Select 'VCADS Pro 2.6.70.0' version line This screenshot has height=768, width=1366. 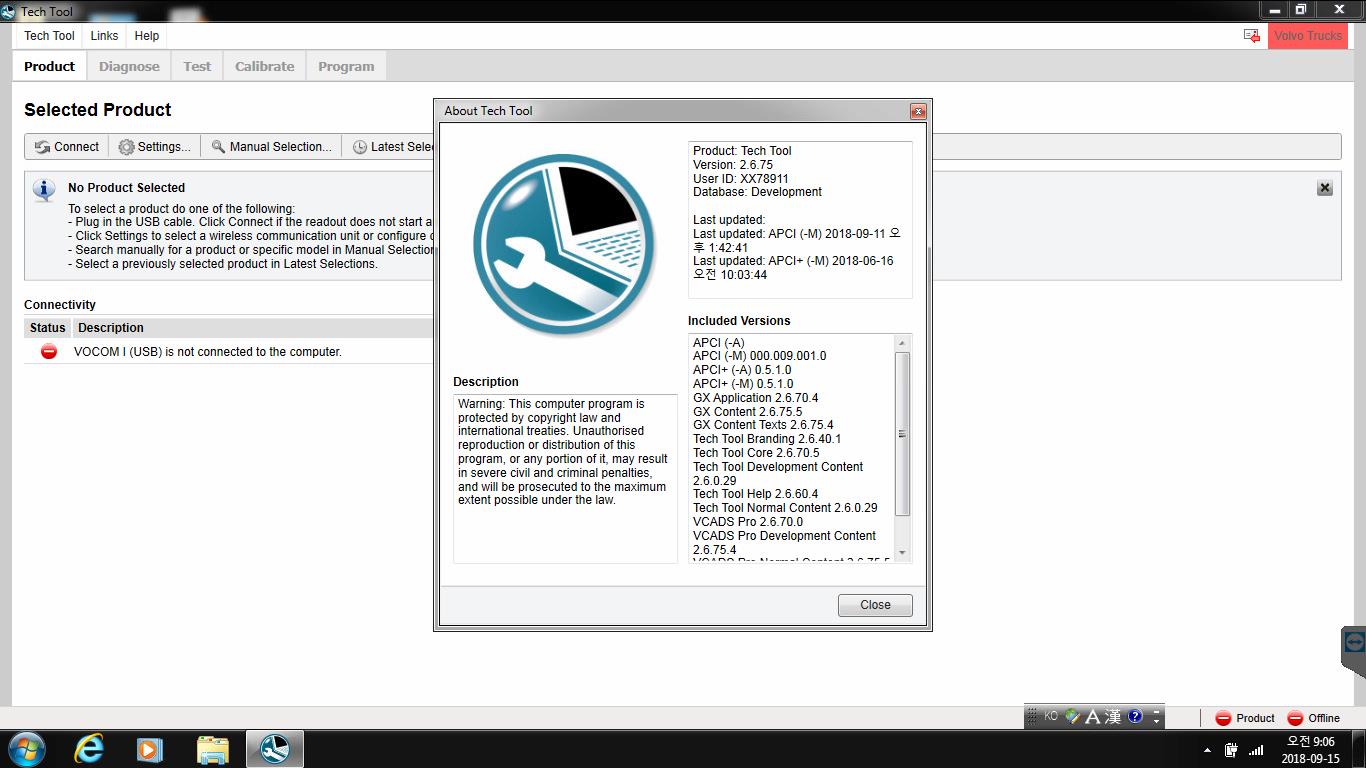[x=748, y=522]
